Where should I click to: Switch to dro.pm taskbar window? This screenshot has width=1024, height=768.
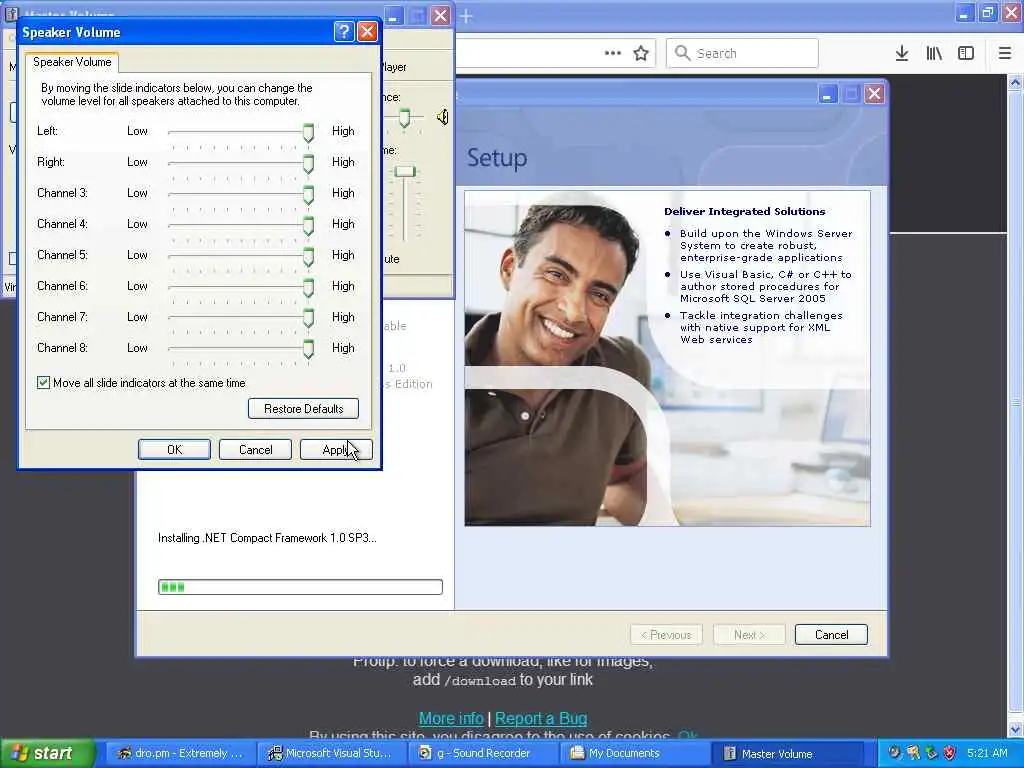tap(180, 753)
